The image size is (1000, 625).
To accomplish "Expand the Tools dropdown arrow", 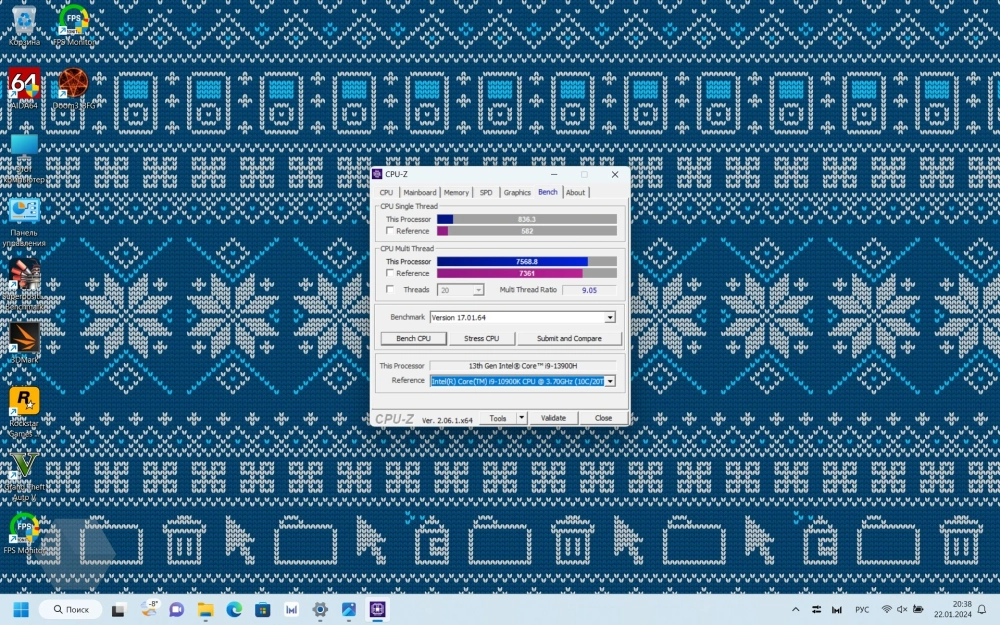I will click(521, 418).
